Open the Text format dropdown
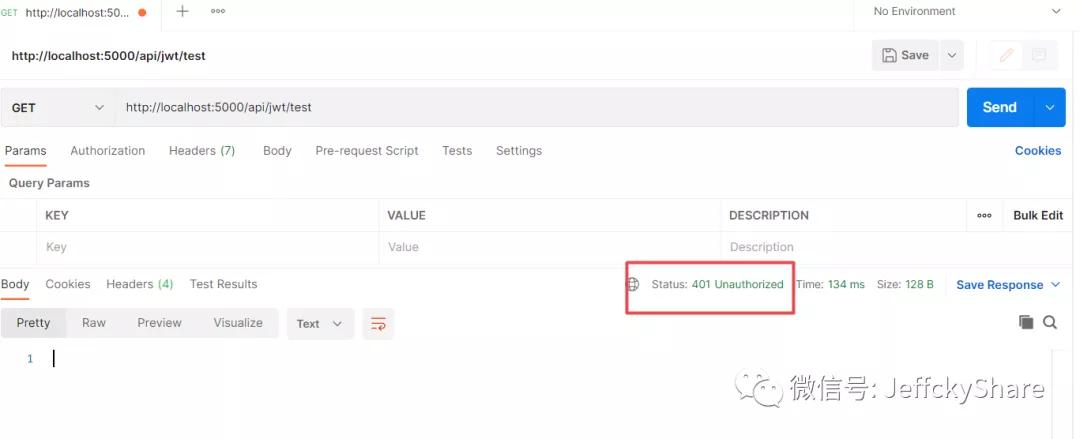The height and width of the screenshot is (439, 1080). [320, 324]
